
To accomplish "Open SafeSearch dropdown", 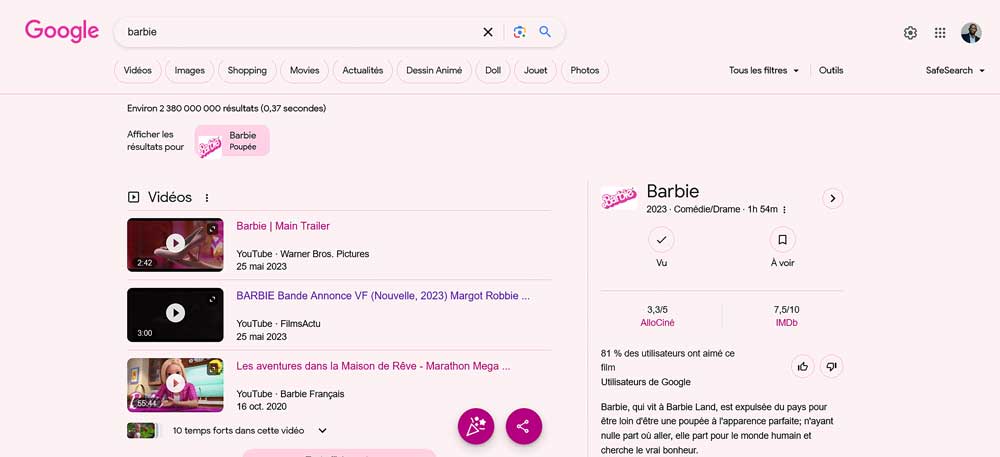I will pos(955,71).
